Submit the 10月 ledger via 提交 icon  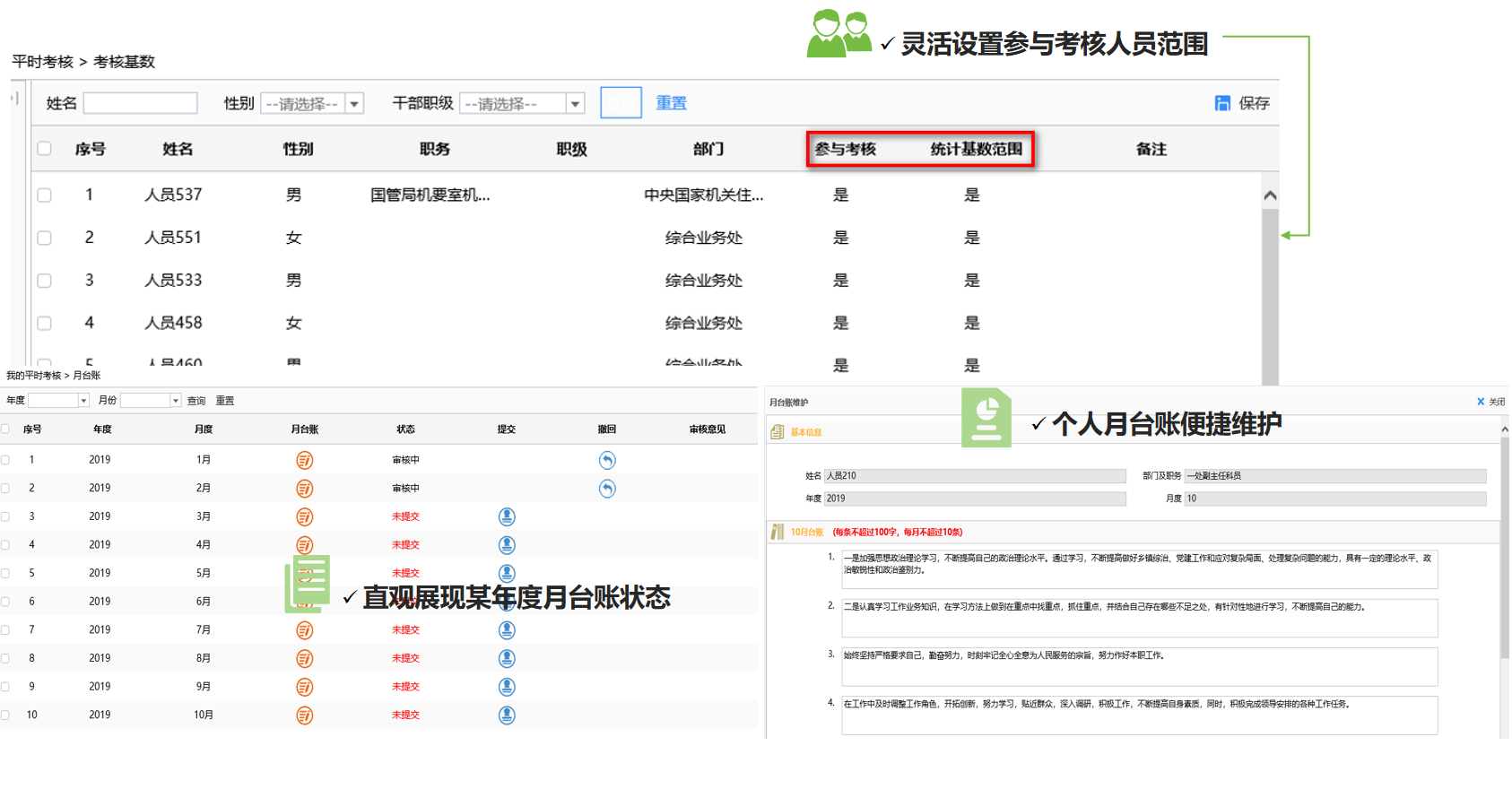point(507,715)
